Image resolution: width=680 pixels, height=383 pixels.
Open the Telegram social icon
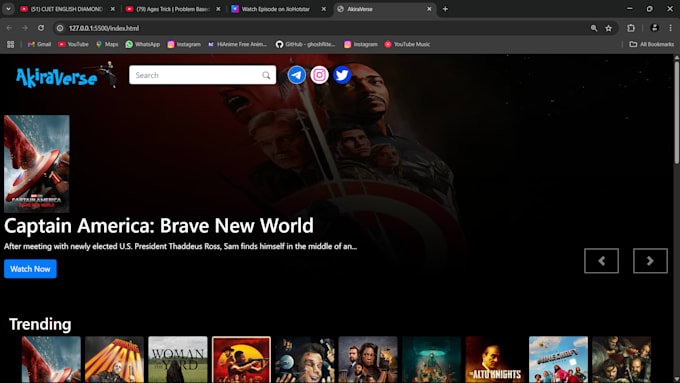tap(297, 75)
